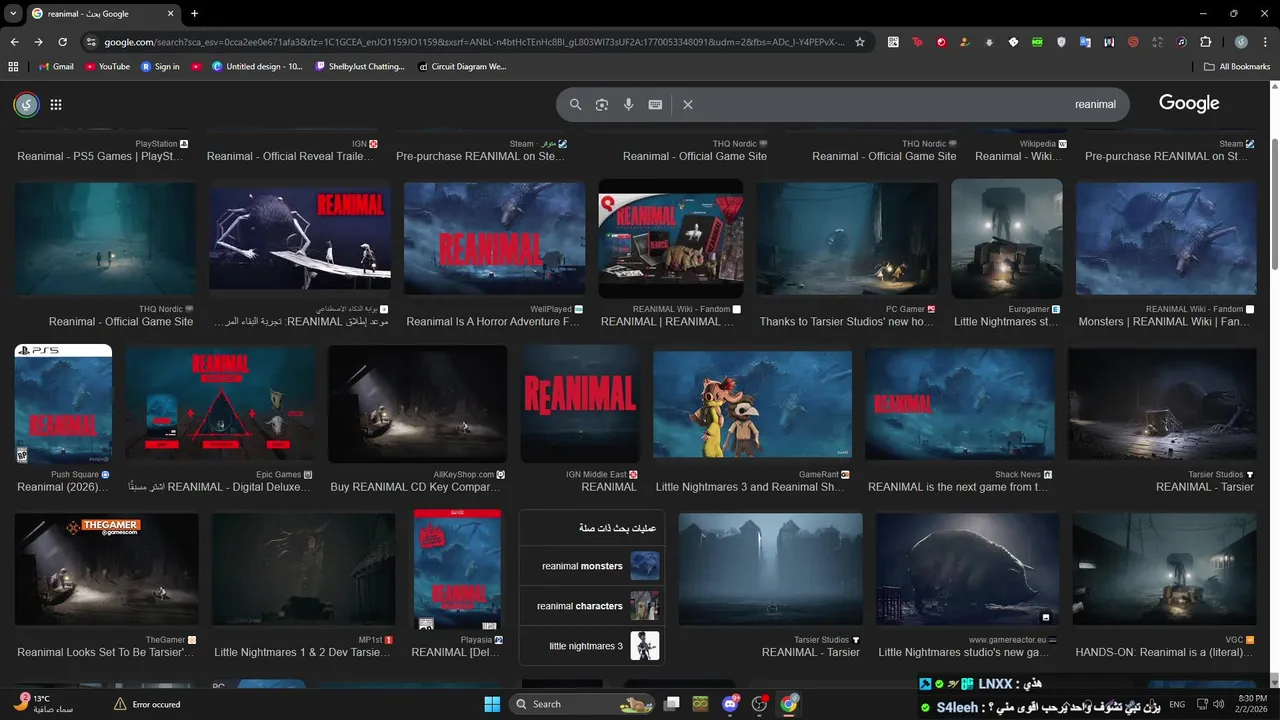The image size is (1280, 720).
Task: Click VGC HANDS-ON Reanimal caption link
Action: point(1164,652)
